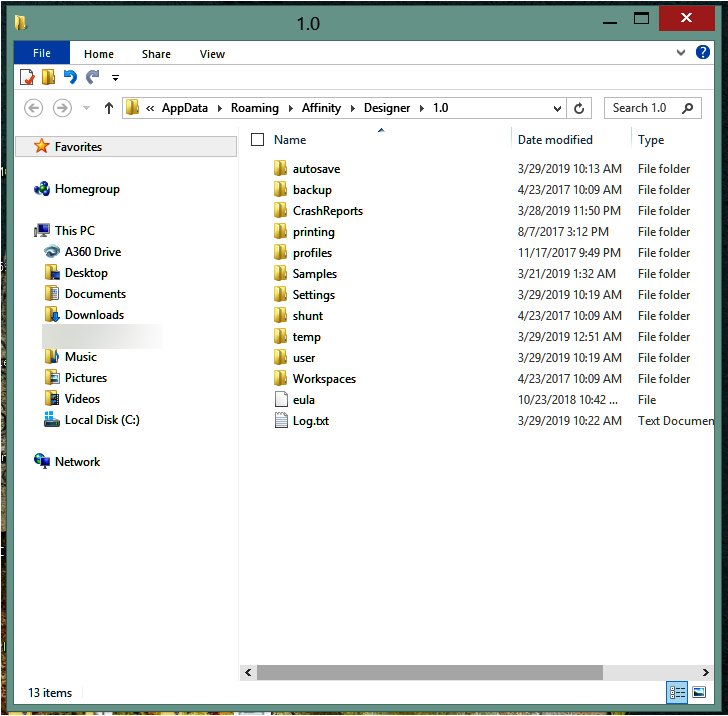This screenshot has height=716, width=728.
Task: Expand the Designer breadcrumb arrow
Action: (x=422, y=109)
